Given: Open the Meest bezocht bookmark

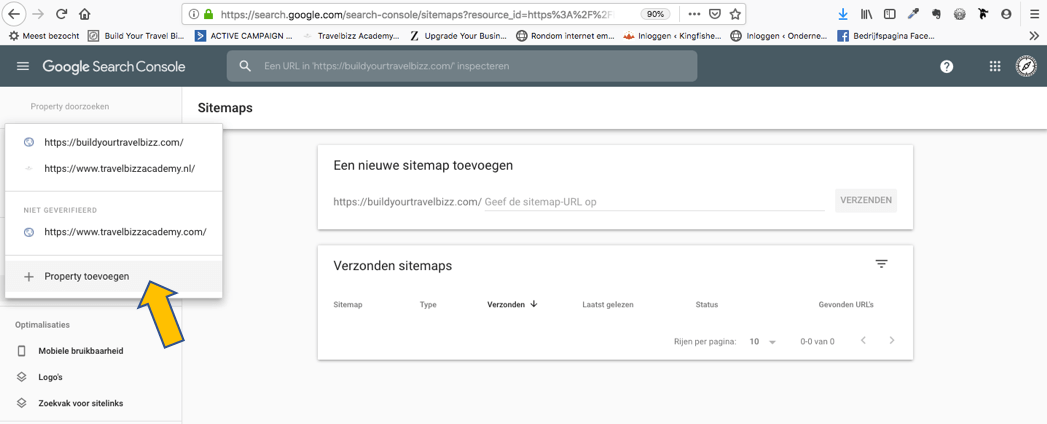Looking at the screenshot, I should (x=45, y=35).
